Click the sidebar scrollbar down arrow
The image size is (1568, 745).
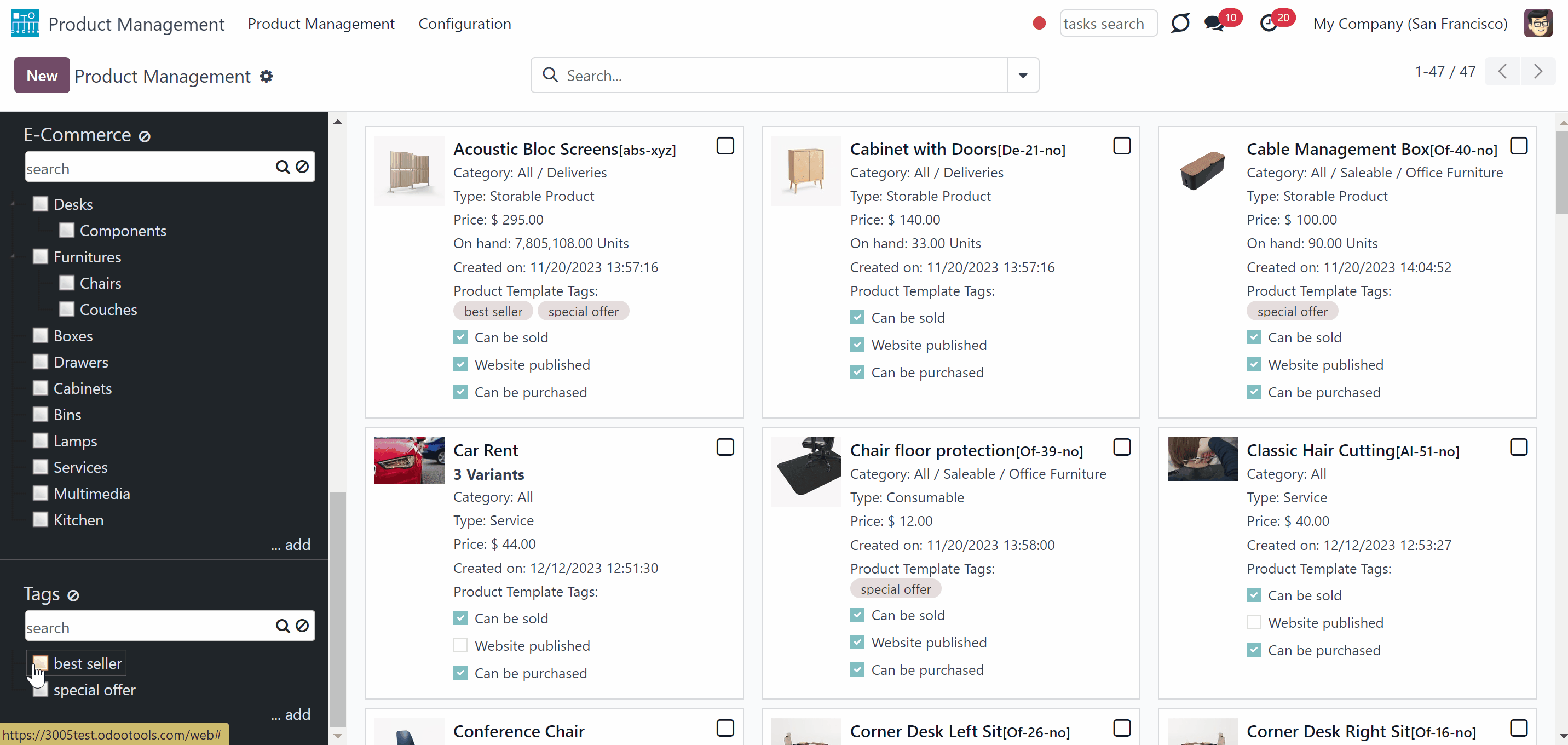point(338,736)
